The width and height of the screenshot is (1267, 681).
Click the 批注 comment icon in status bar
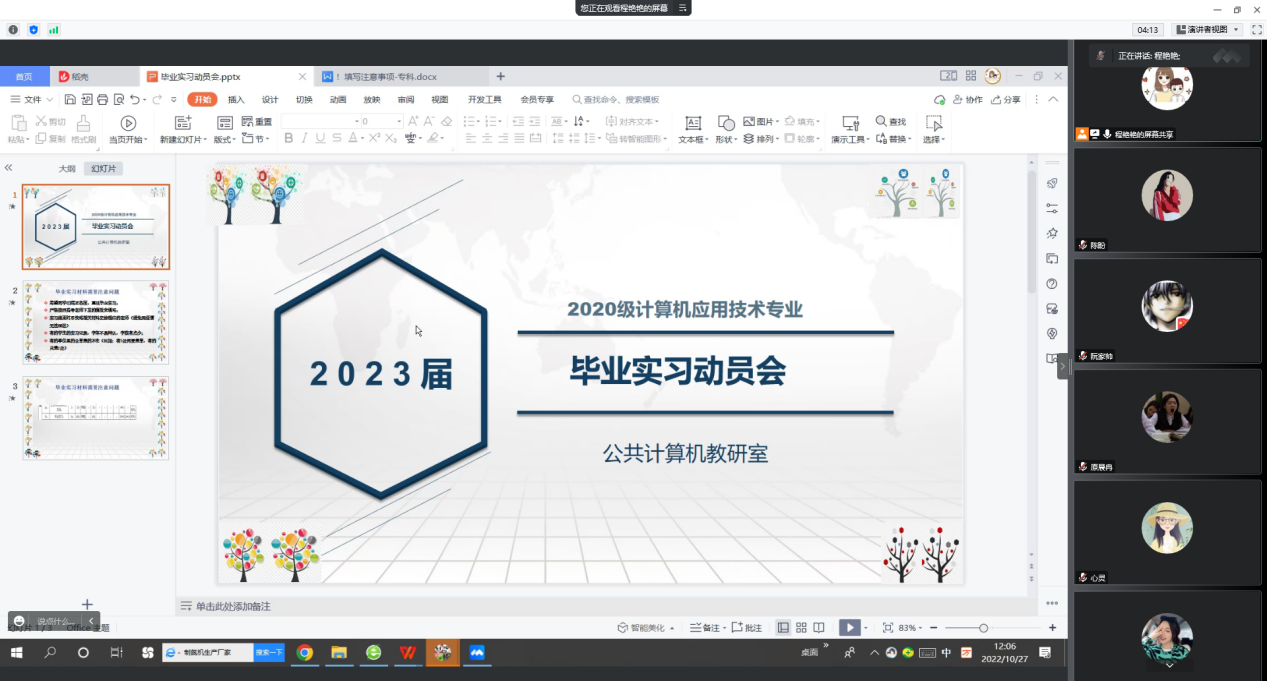(747, 628)
